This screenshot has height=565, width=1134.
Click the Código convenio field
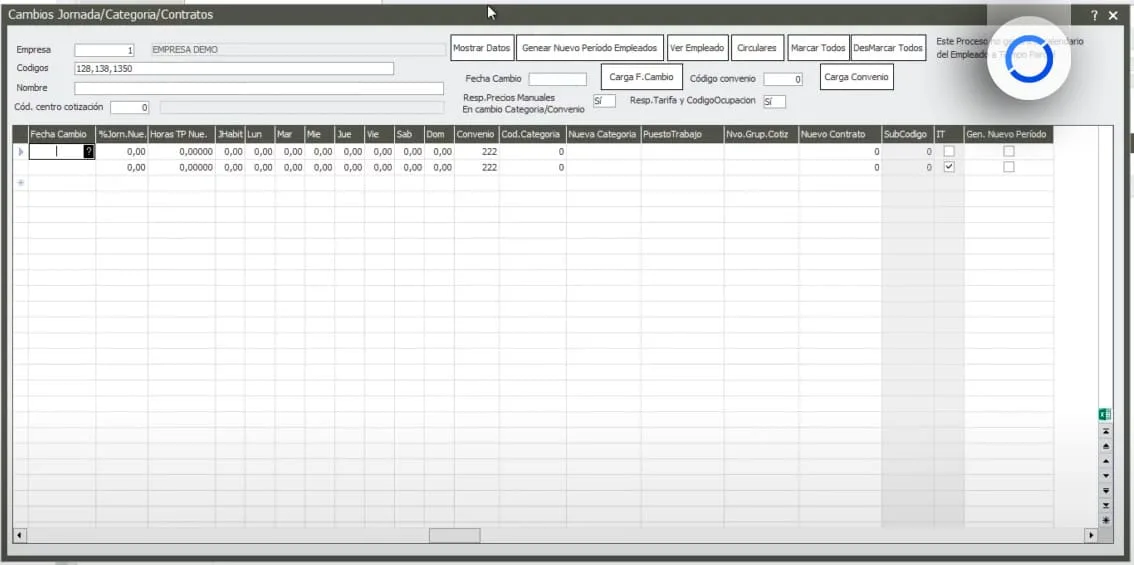coord(783,79)
